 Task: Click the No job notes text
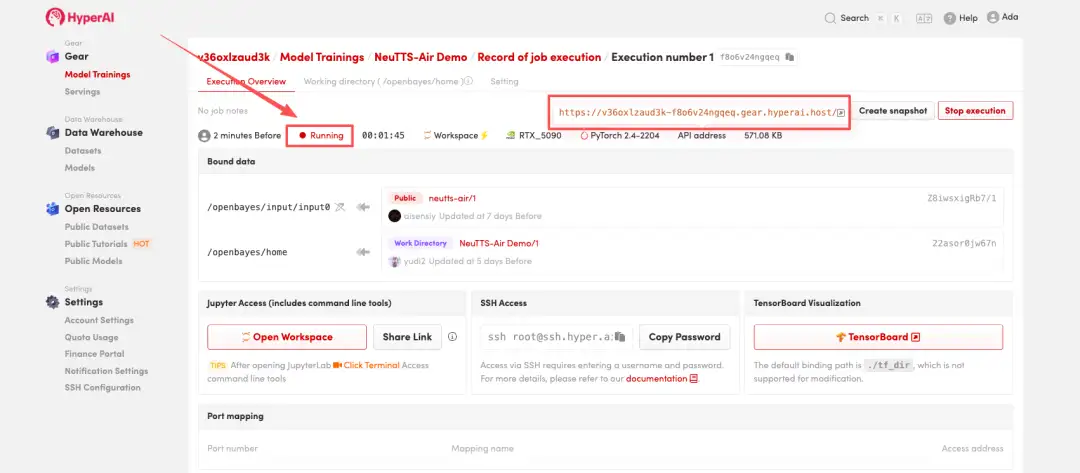[x=223, y=111]
